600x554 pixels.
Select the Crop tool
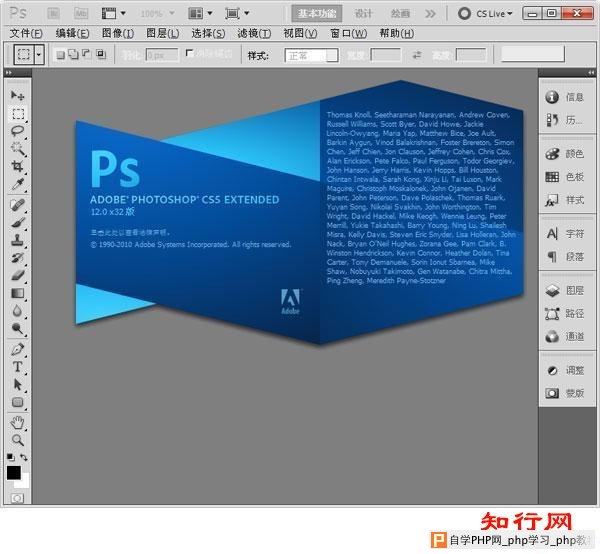[17, 166]
